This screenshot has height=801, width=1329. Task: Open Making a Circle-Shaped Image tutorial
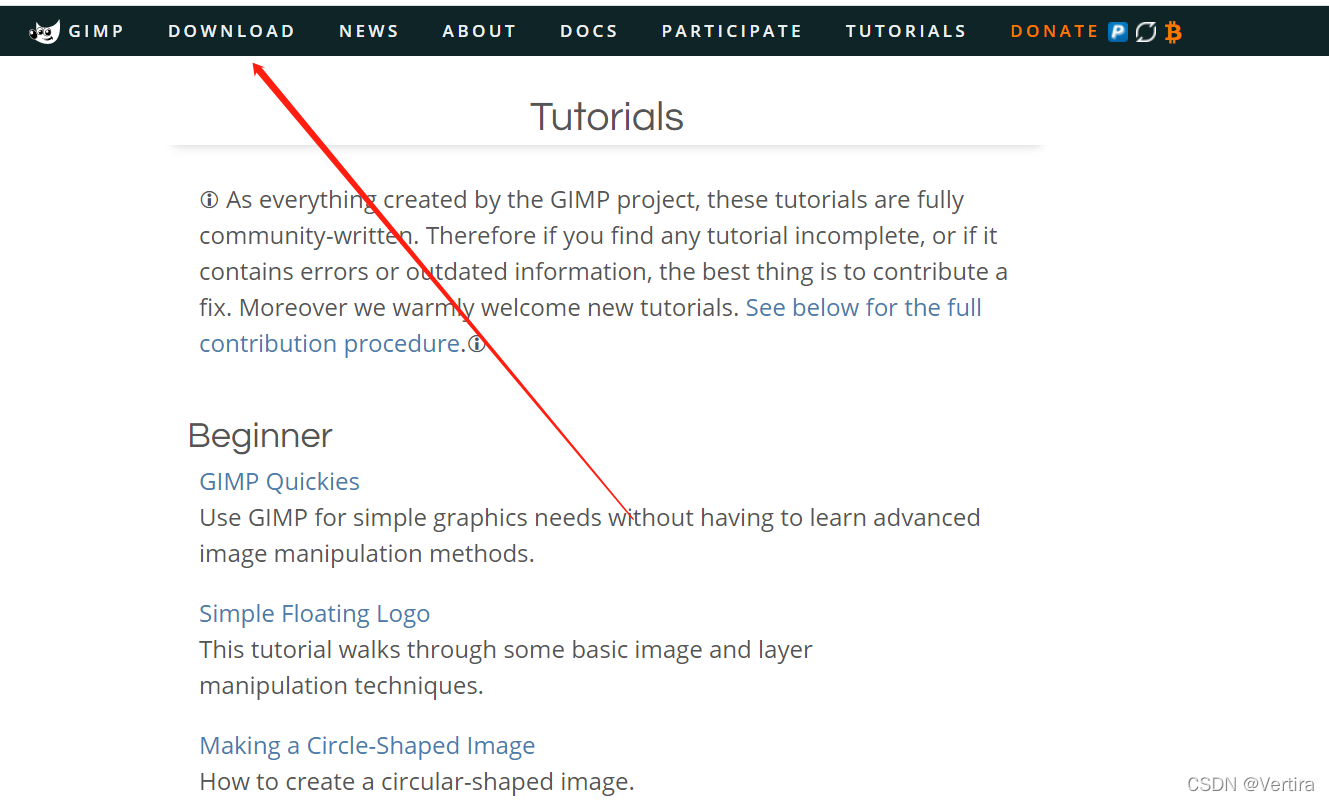click(367, 745)
